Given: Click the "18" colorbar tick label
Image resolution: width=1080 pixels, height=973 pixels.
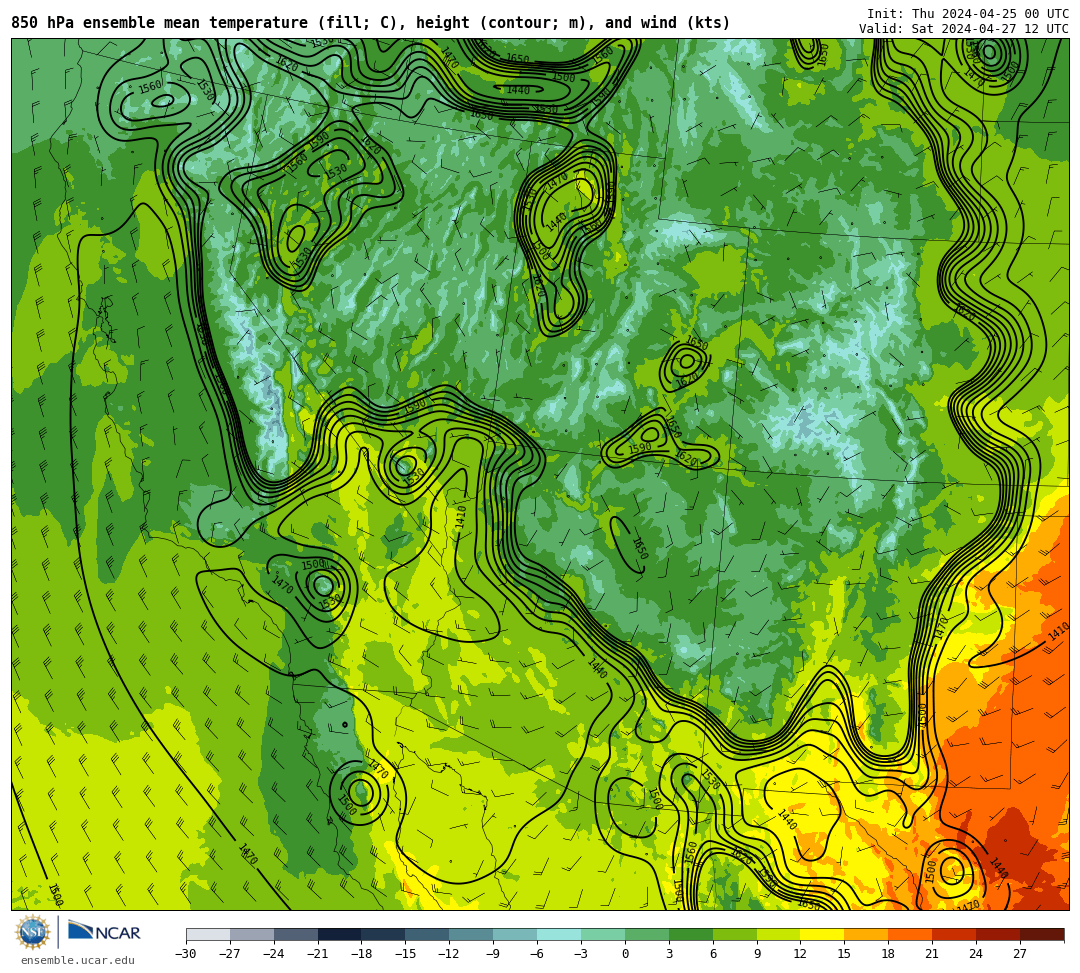Looking at the screenshot, I should [x=889, y=954].
